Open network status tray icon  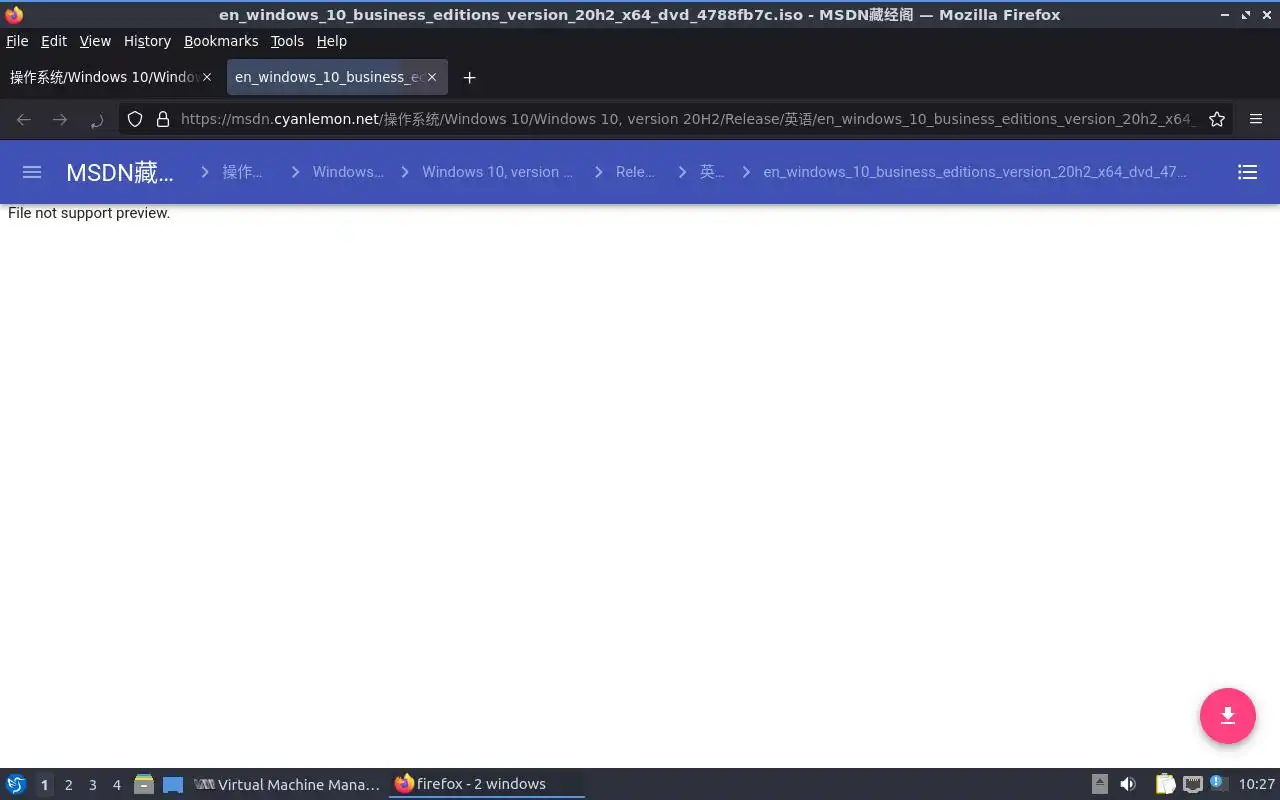tap(1192, 785)
